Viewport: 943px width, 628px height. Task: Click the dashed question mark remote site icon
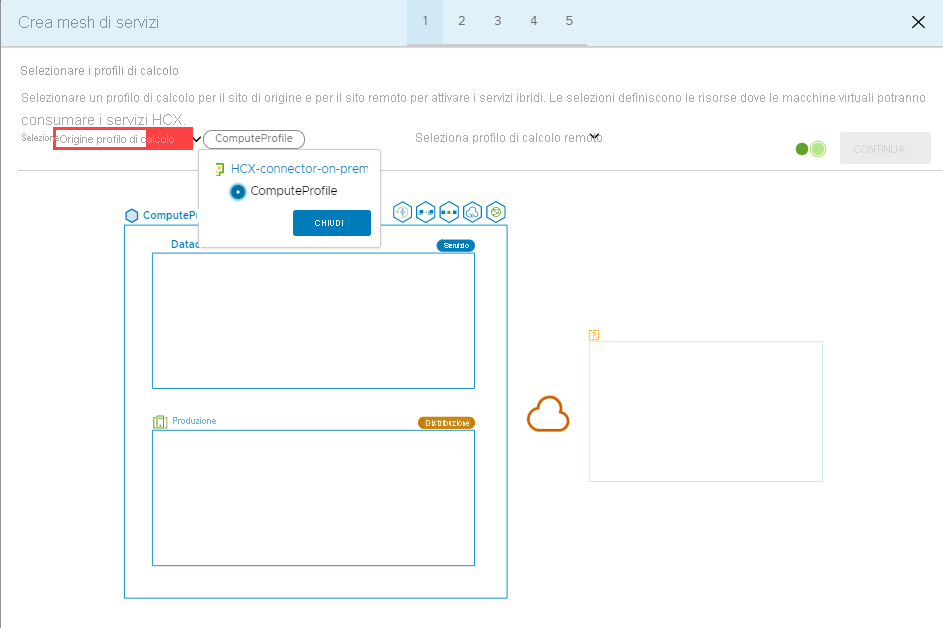[x=594, y=335]
